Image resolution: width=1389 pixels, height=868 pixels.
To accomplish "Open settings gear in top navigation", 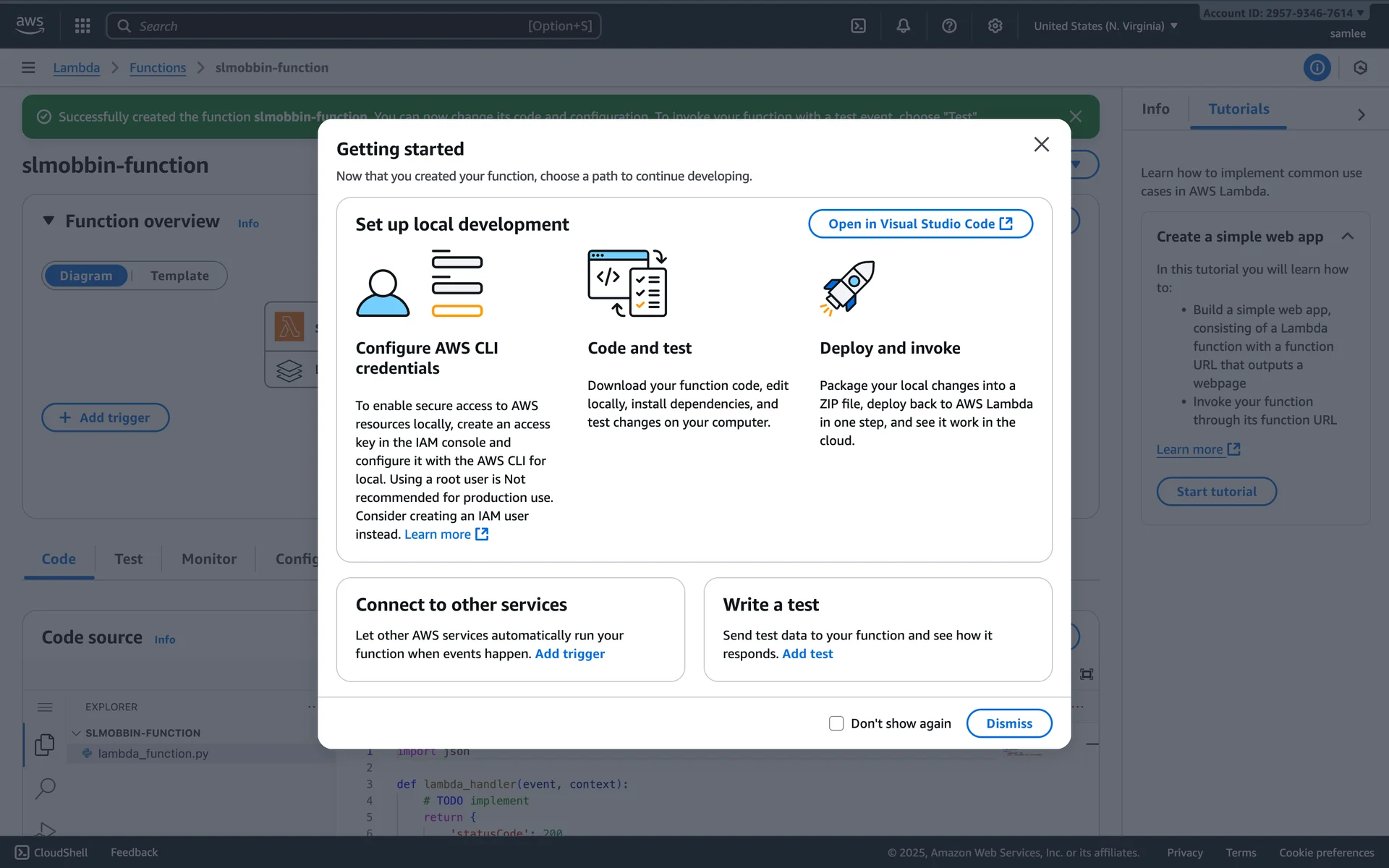I will point(995,26).
